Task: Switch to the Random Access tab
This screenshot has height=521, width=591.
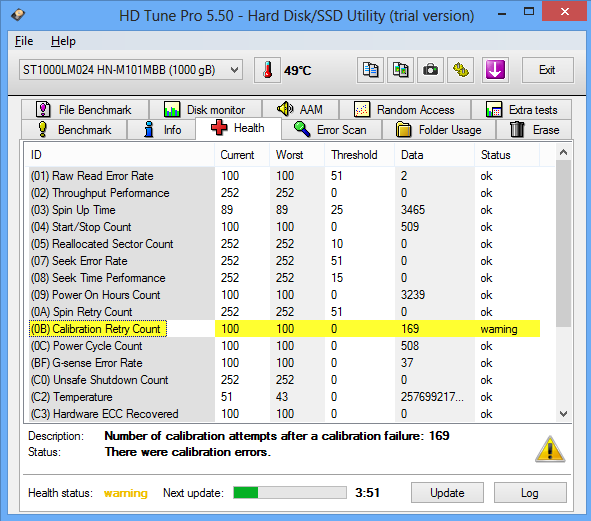Action: tap(405, 110)
